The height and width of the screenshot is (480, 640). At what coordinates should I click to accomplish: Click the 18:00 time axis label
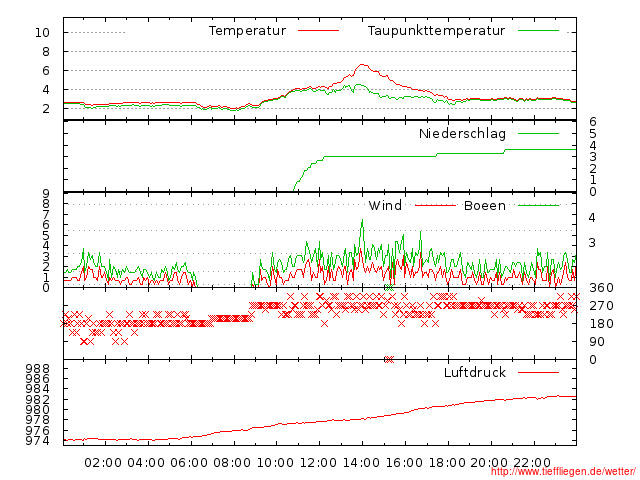pos(447,463)
